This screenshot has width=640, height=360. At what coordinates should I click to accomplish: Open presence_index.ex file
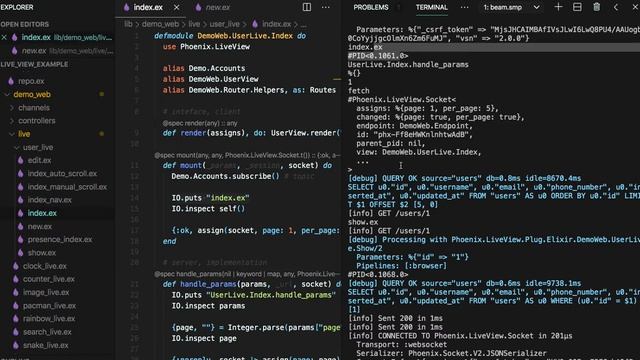(x=60, y=240)
